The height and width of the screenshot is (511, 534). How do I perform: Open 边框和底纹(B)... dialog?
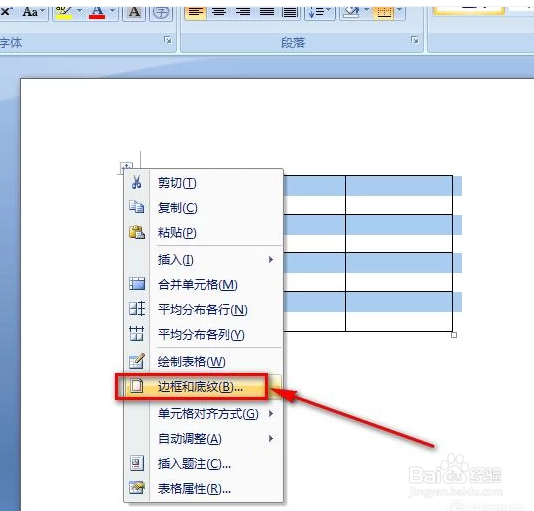203,387
